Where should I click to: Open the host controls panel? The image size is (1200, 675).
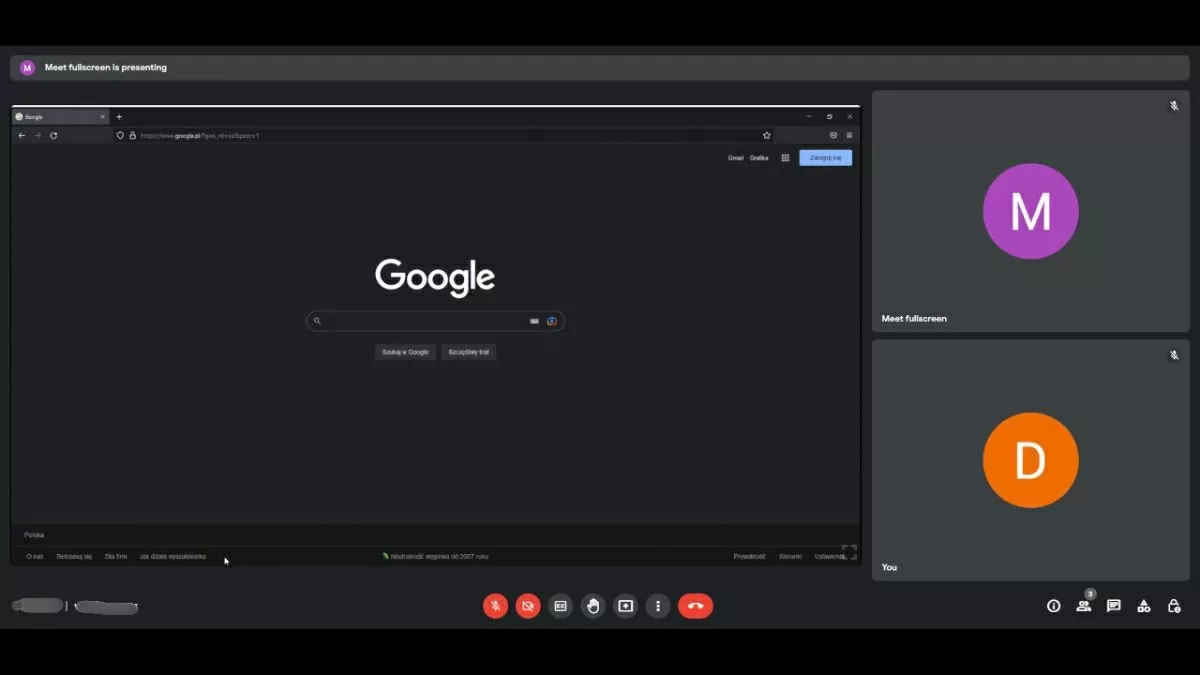[1173, 606]
